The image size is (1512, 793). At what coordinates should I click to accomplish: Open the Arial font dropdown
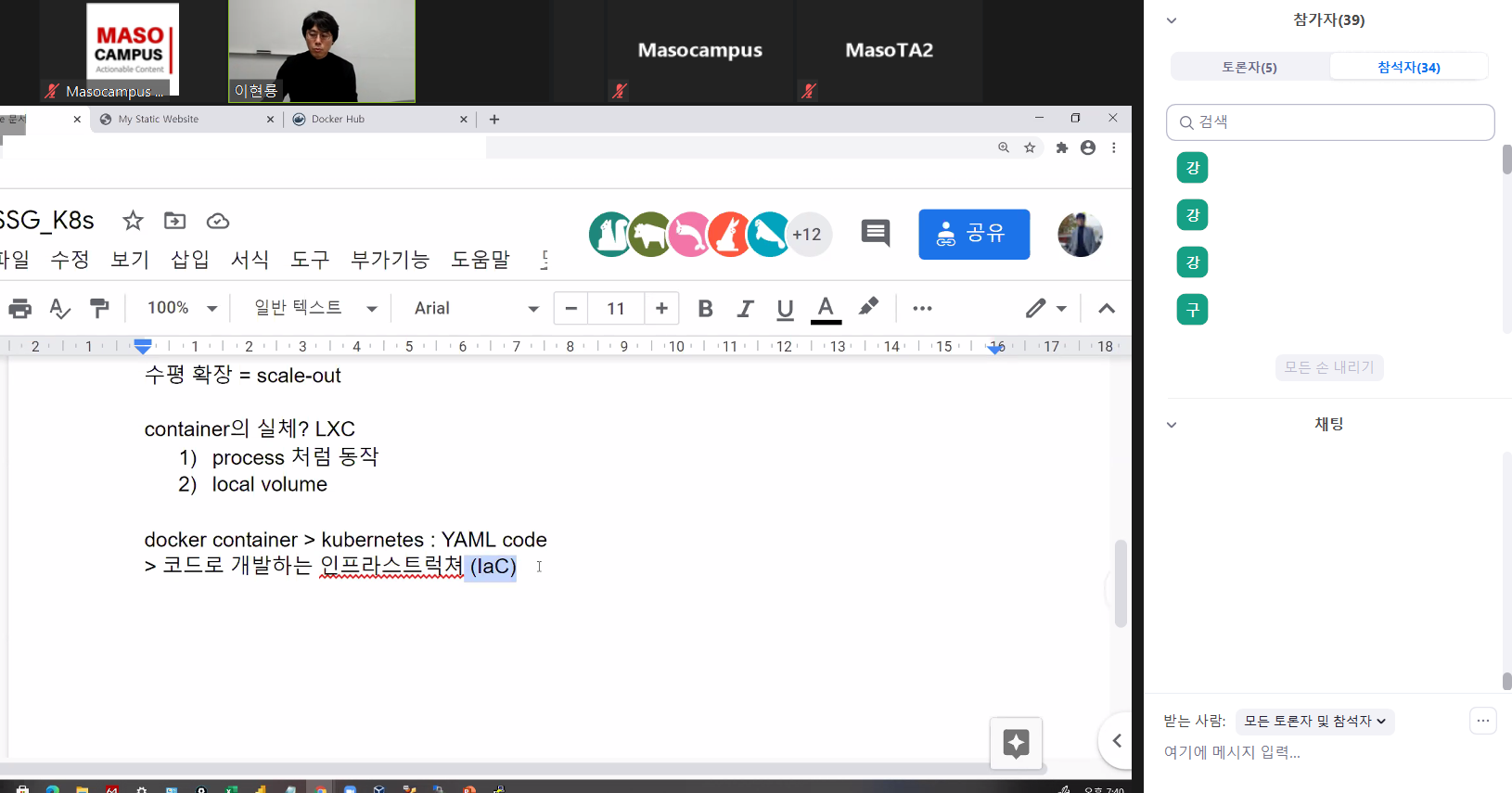coord(476,309)
